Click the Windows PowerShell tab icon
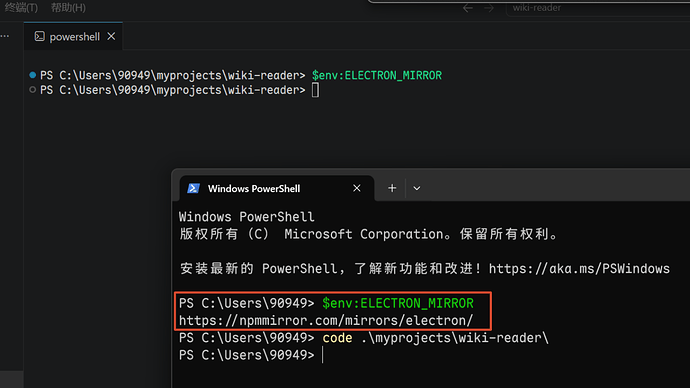690x388 pixels. [x=194, y=188]
